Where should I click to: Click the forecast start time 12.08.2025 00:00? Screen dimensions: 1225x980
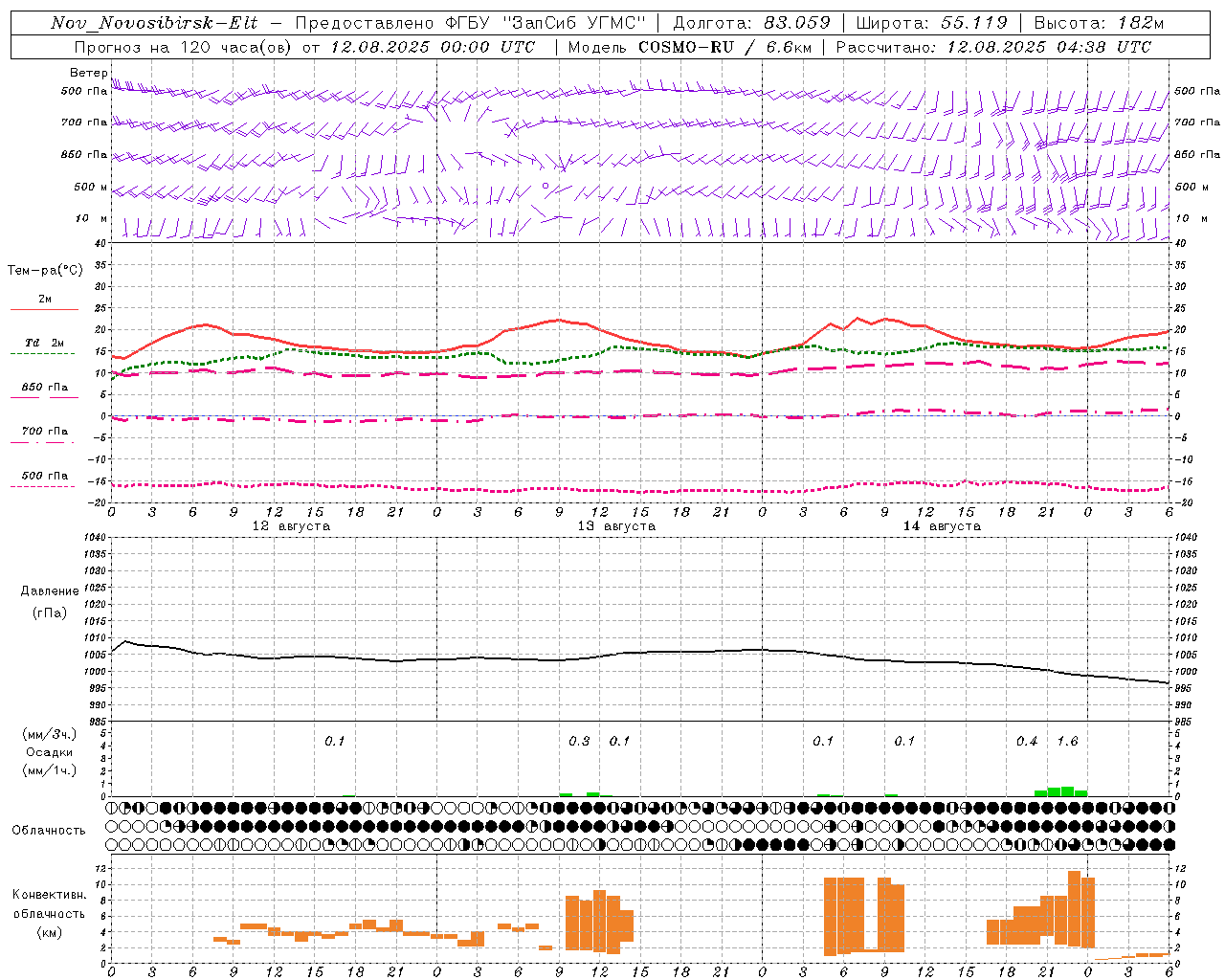coord(410,47)
